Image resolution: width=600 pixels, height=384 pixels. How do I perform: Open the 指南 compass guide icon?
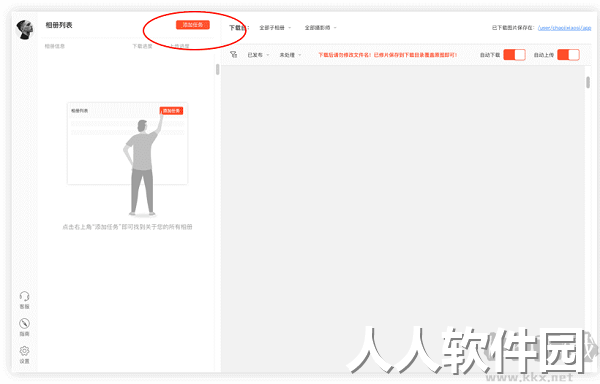24,327
